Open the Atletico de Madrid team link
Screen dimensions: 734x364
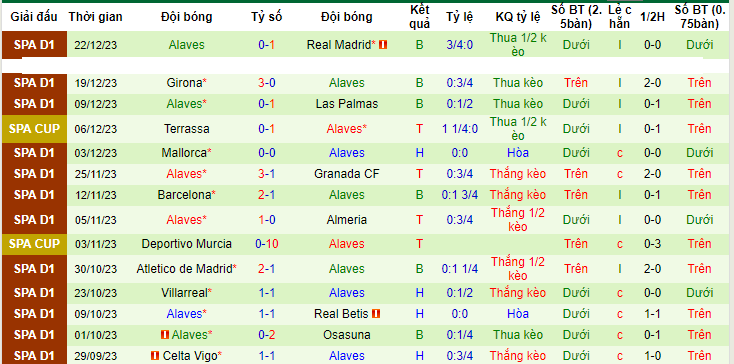pos(186,269)
